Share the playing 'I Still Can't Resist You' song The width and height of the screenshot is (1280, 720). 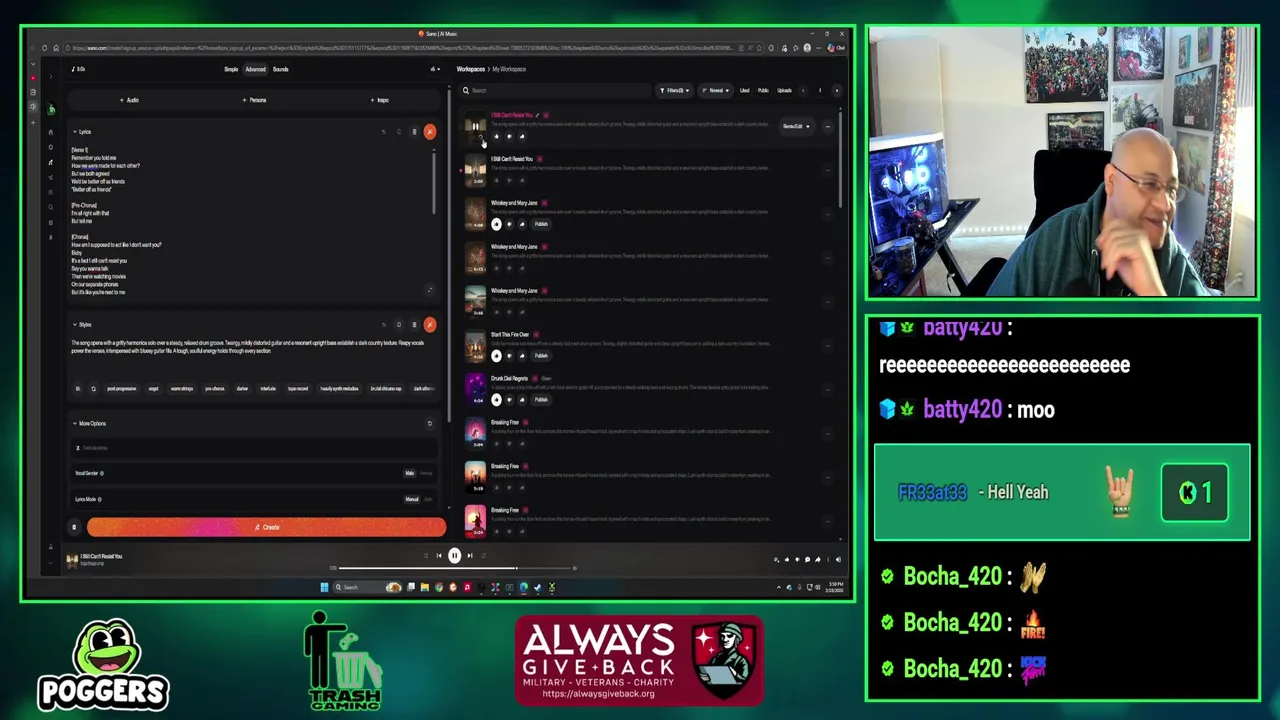[521, 136]
